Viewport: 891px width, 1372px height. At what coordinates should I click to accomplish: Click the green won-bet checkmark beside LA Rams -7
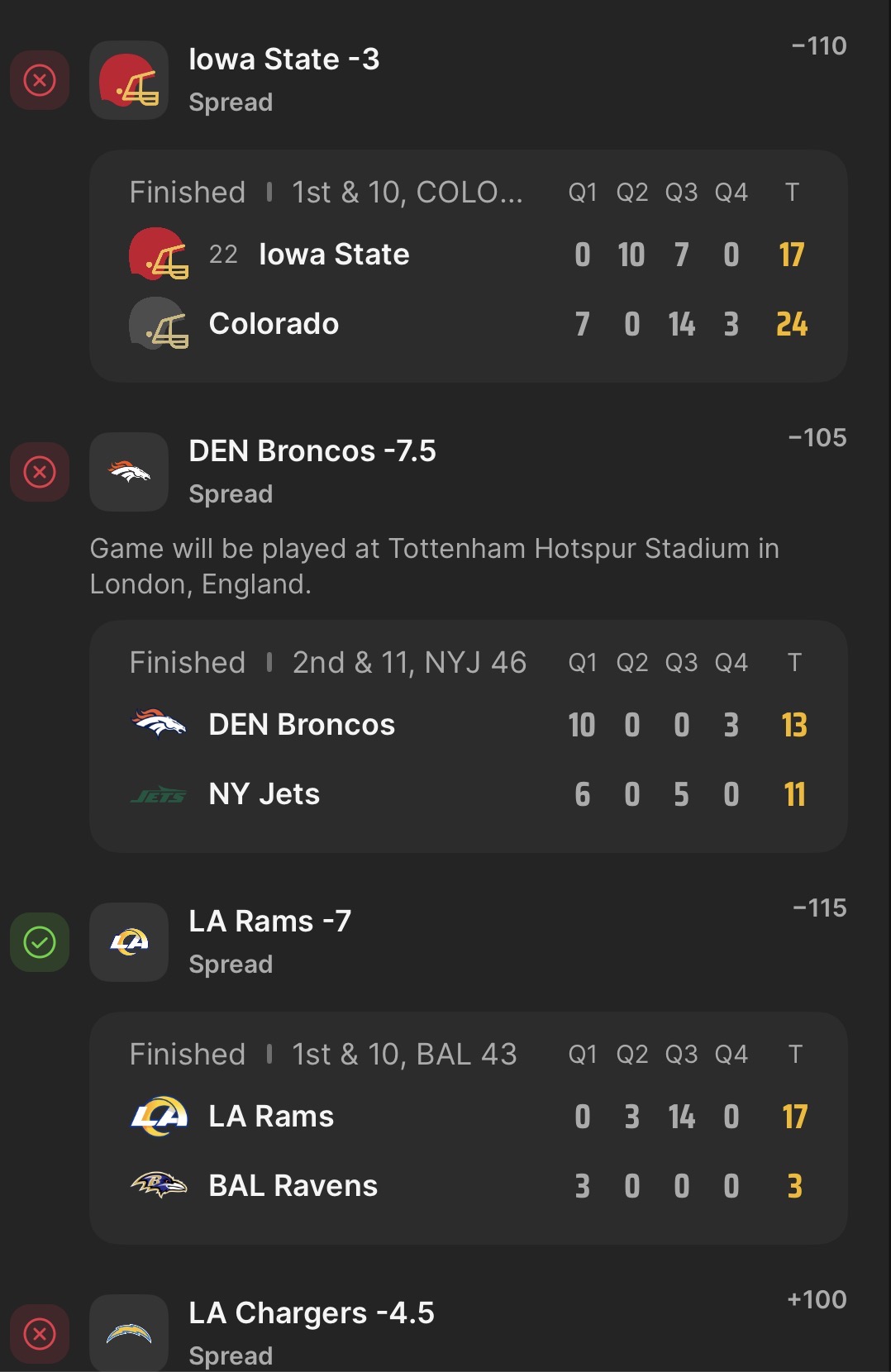40,942
